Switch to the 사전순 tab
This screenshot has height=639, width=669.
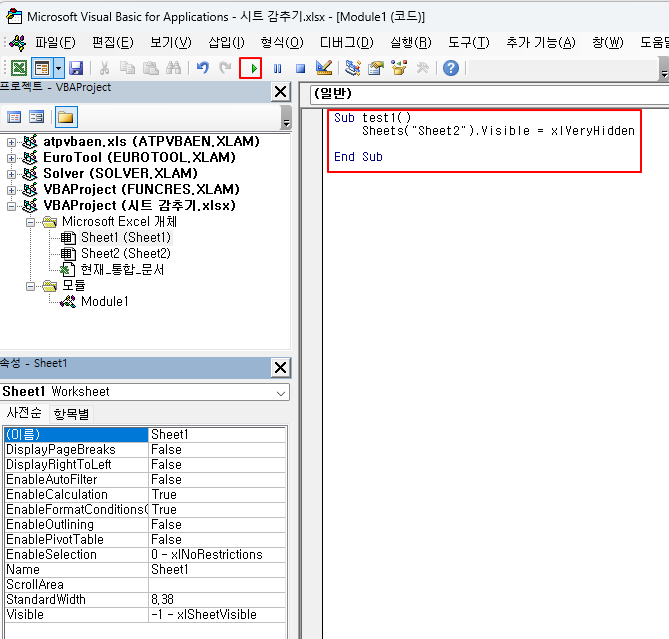24,413
